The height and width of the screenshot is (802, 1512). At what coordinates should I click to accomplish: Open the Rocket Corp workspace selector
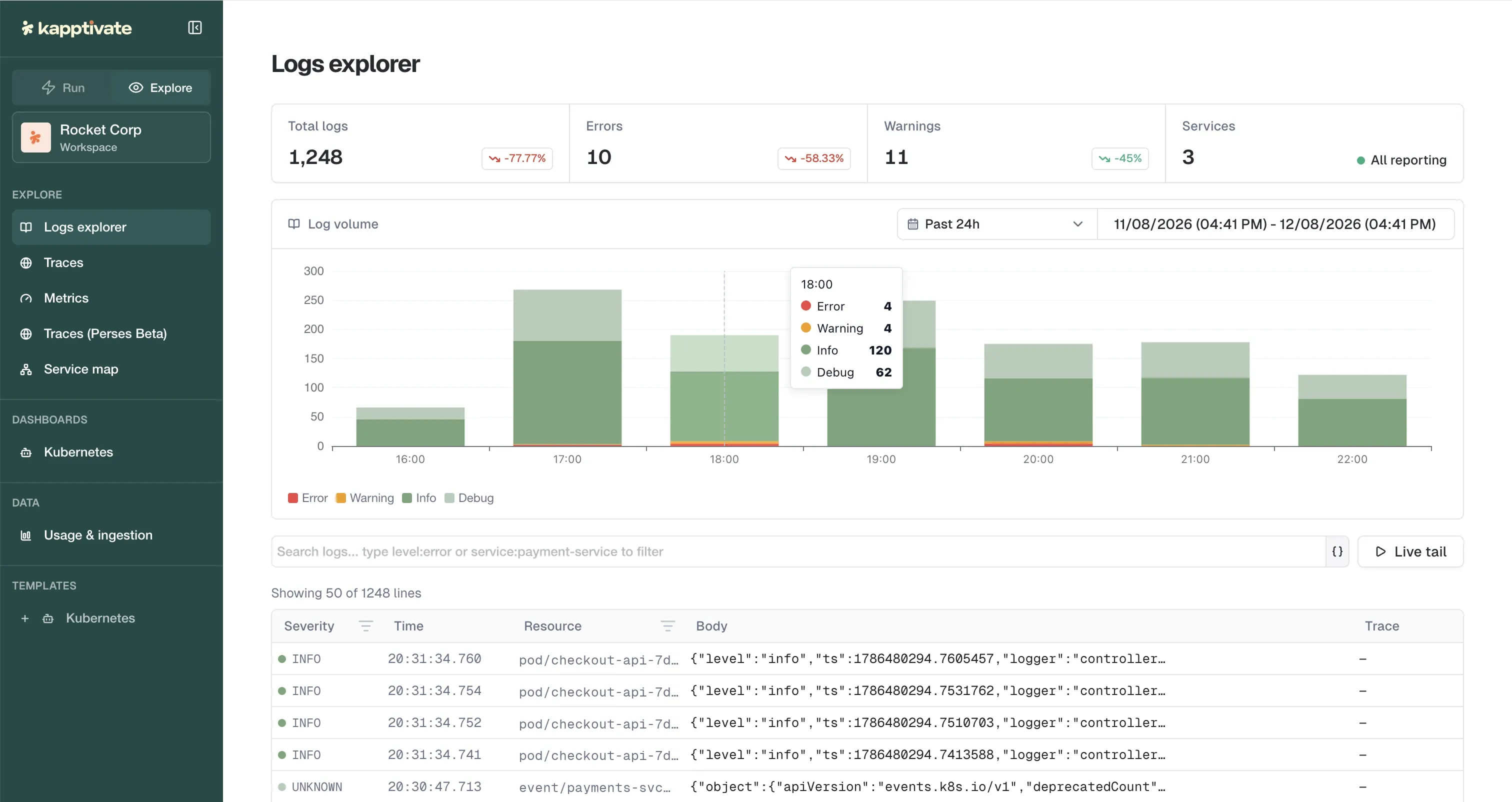111,137
